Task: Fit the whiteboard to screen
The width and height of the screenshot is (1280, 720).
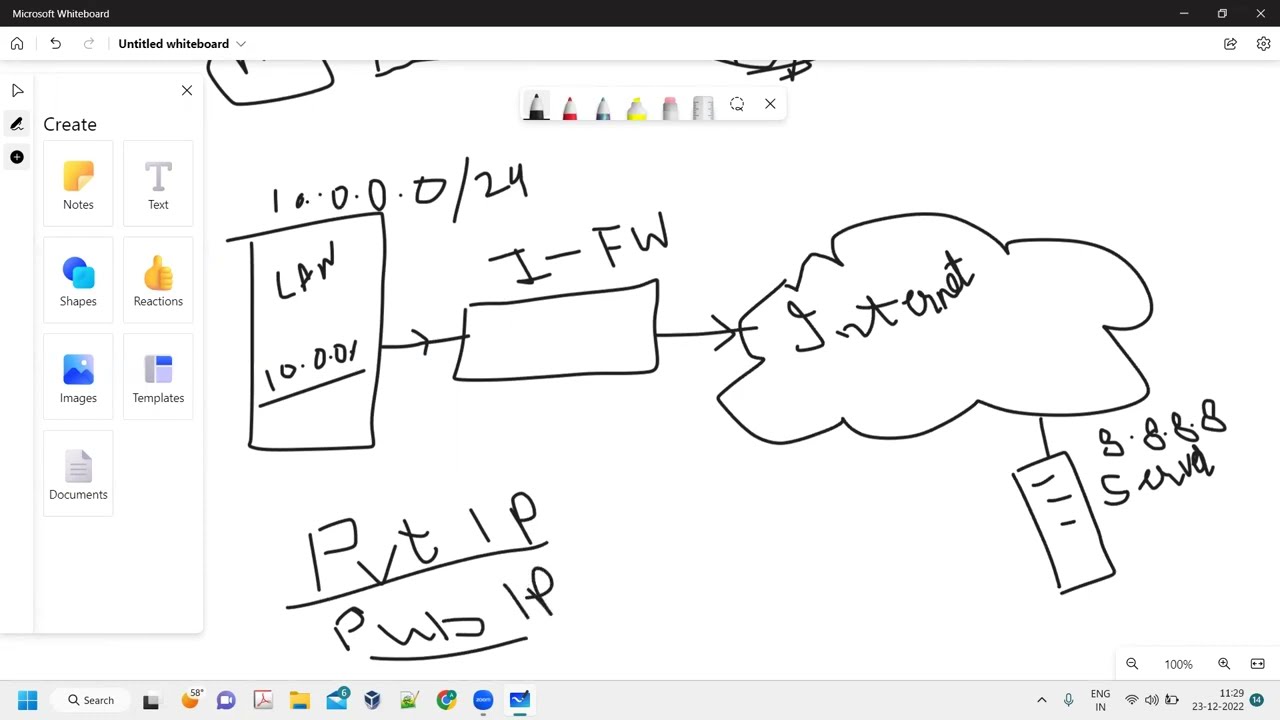Action: (1257, 664)
